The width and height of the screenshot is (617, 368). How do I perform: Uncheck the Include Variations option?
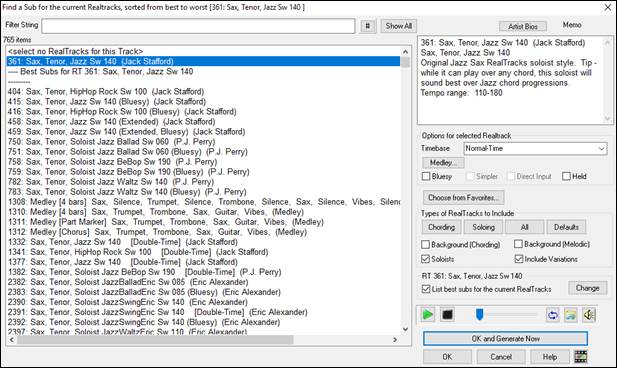click(x=519, y=259)
